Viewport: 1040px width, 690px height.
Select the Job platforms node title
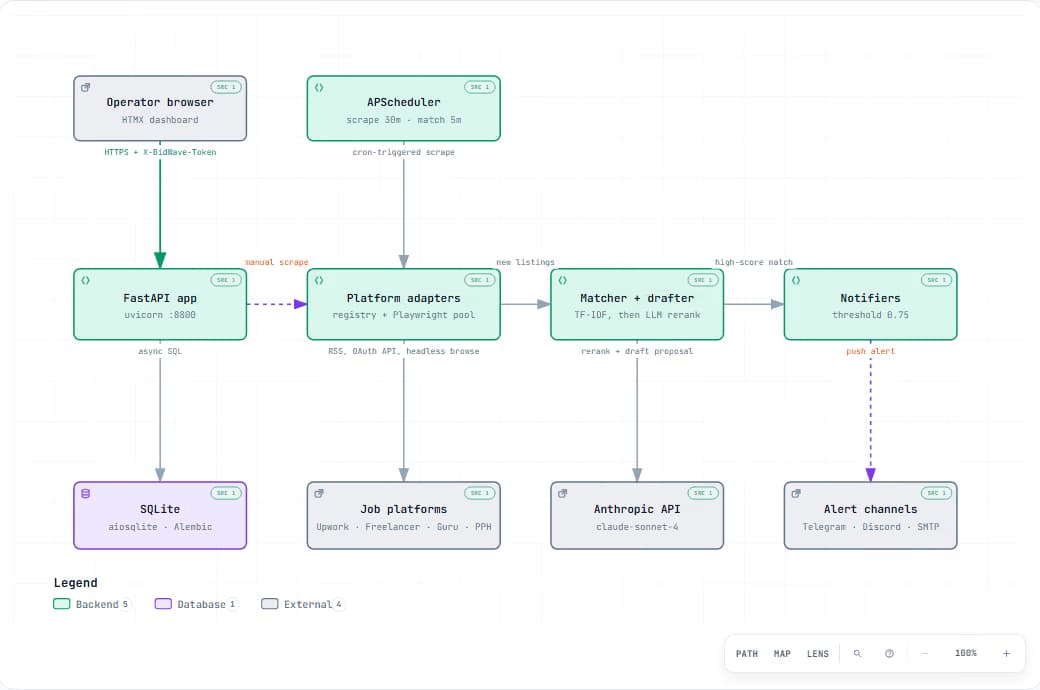coord(403,510)
